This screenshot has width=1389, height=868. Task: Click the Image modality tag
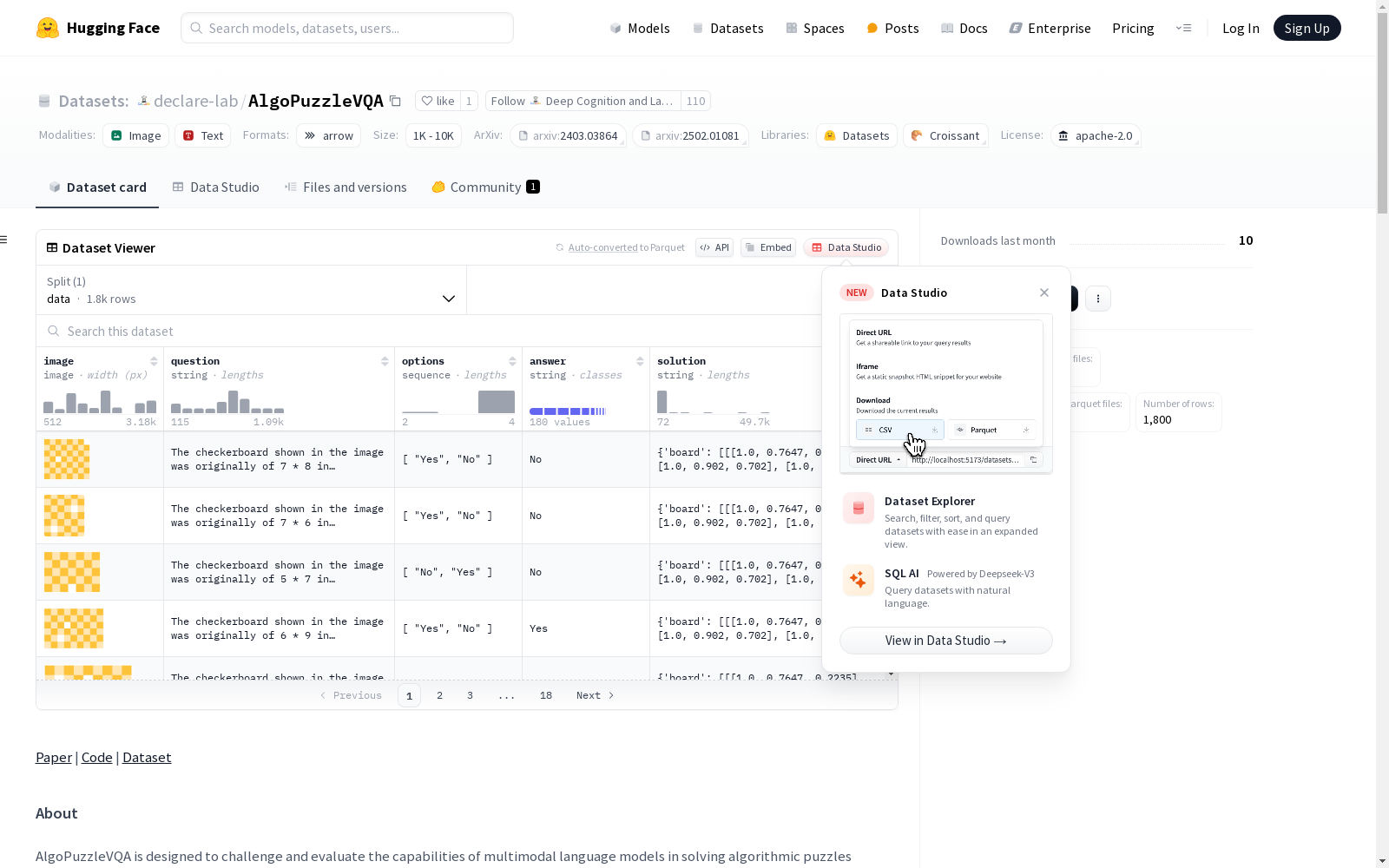click(x=136, y=135)
